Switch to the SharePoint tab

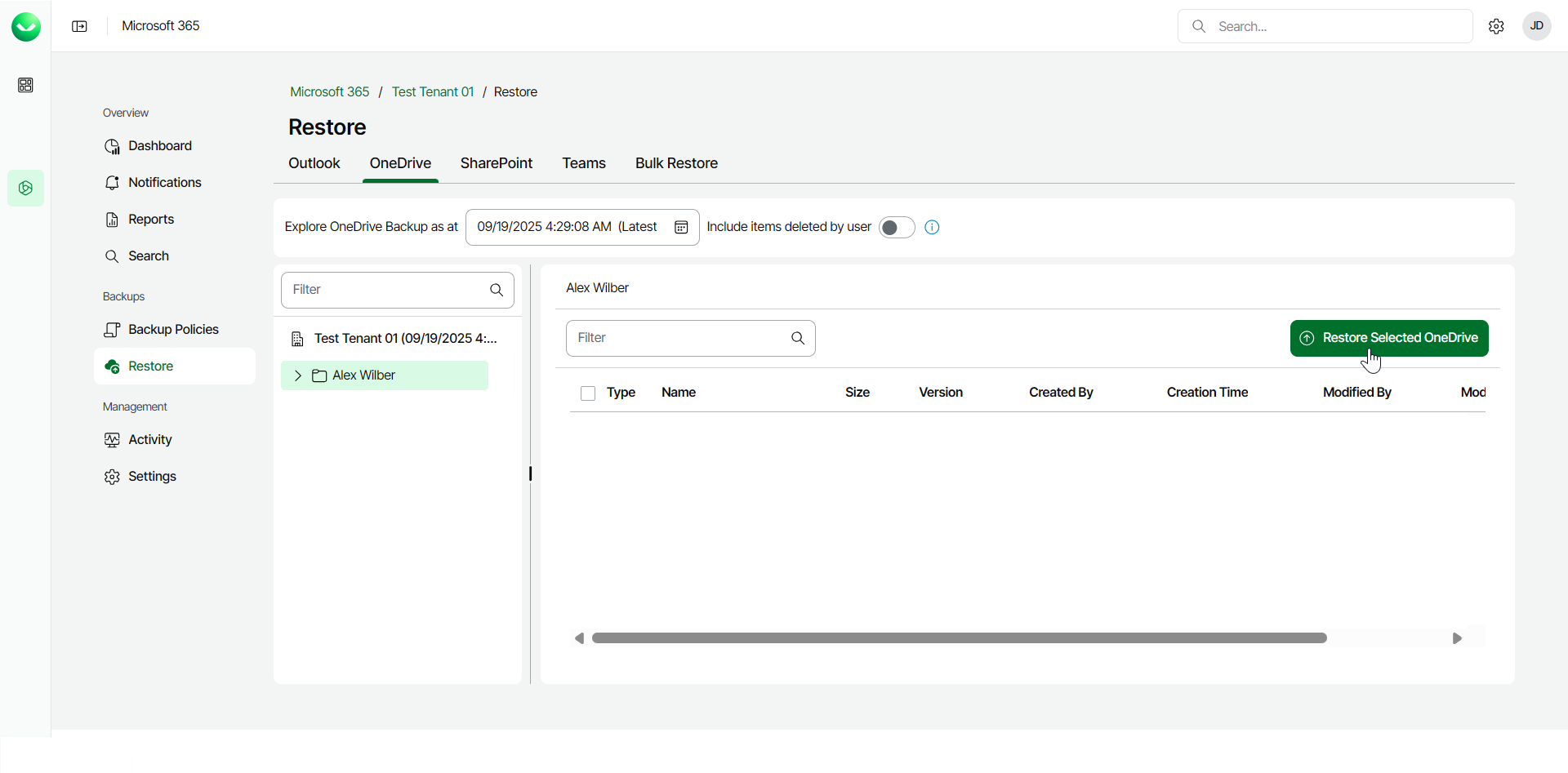496,163
